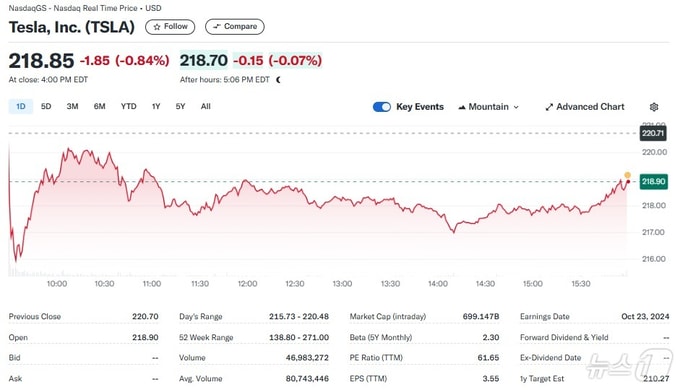Click the Advanced Chart expand icon
680x390 pixels.
549,107
